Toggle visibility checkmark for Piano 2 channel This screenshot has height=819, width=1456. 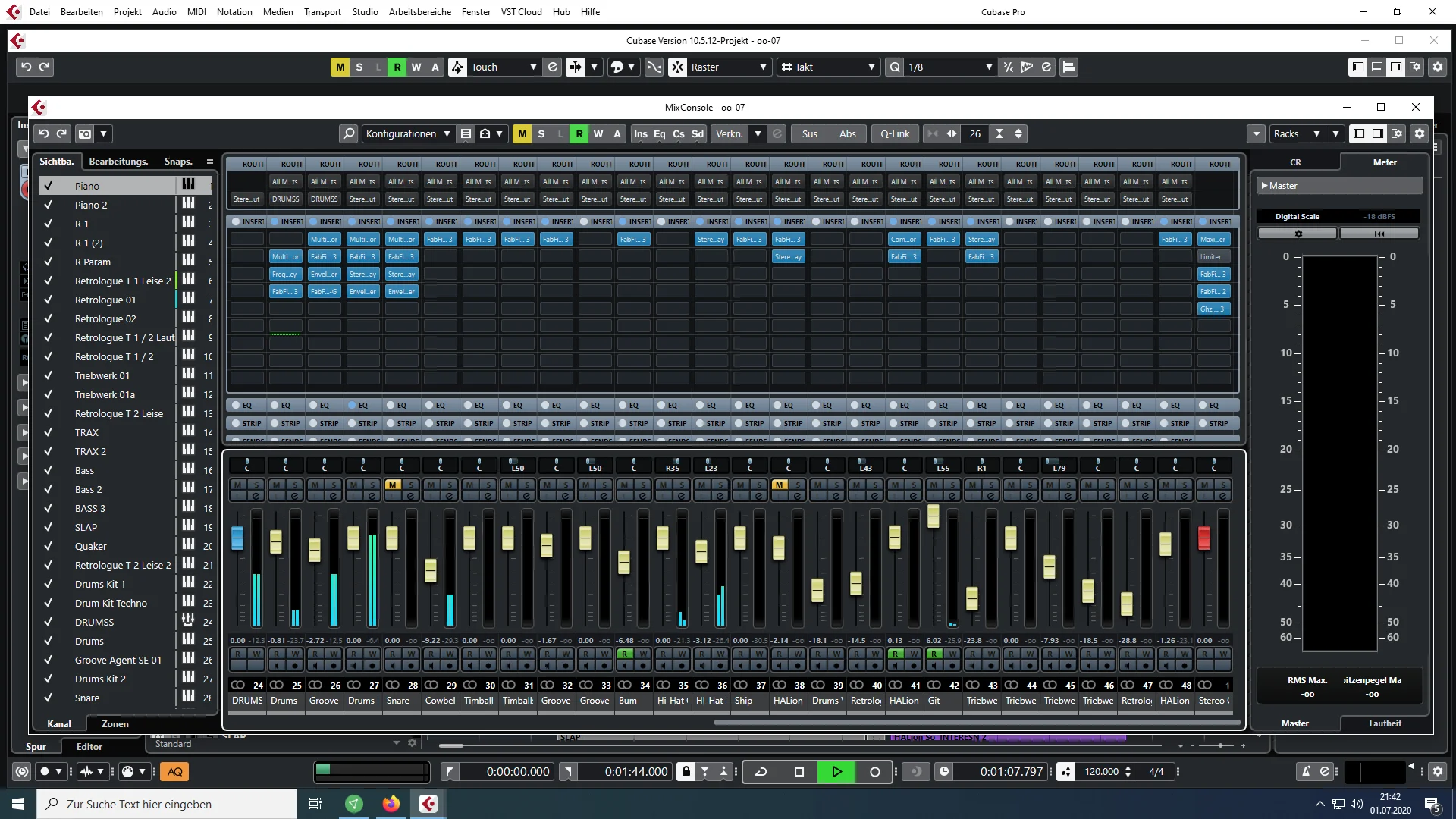click(48, 205)
